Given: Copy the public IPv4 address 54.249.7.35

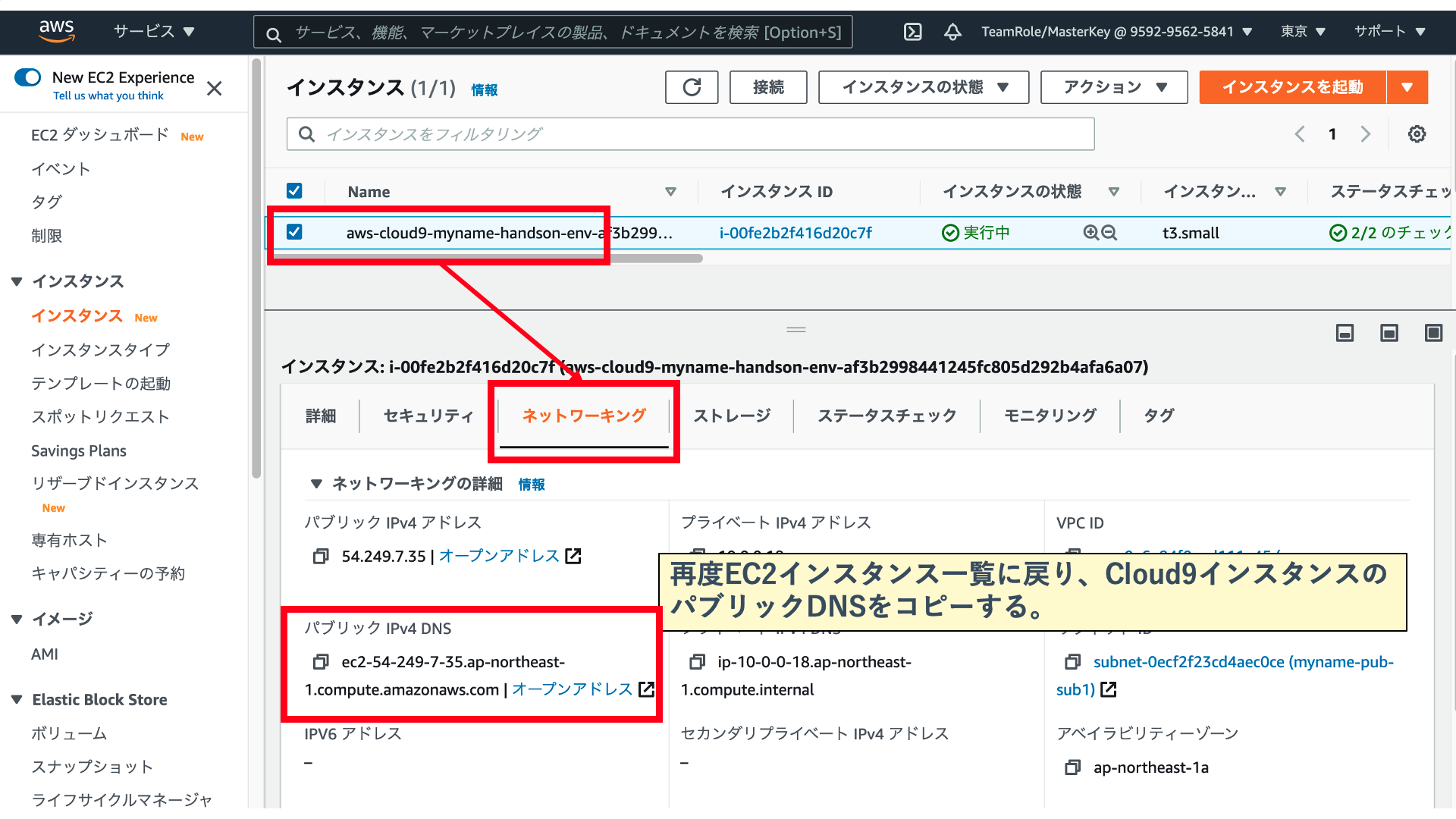Looking at the screenshot, I should pyautogui.click(x=321, y=557).
